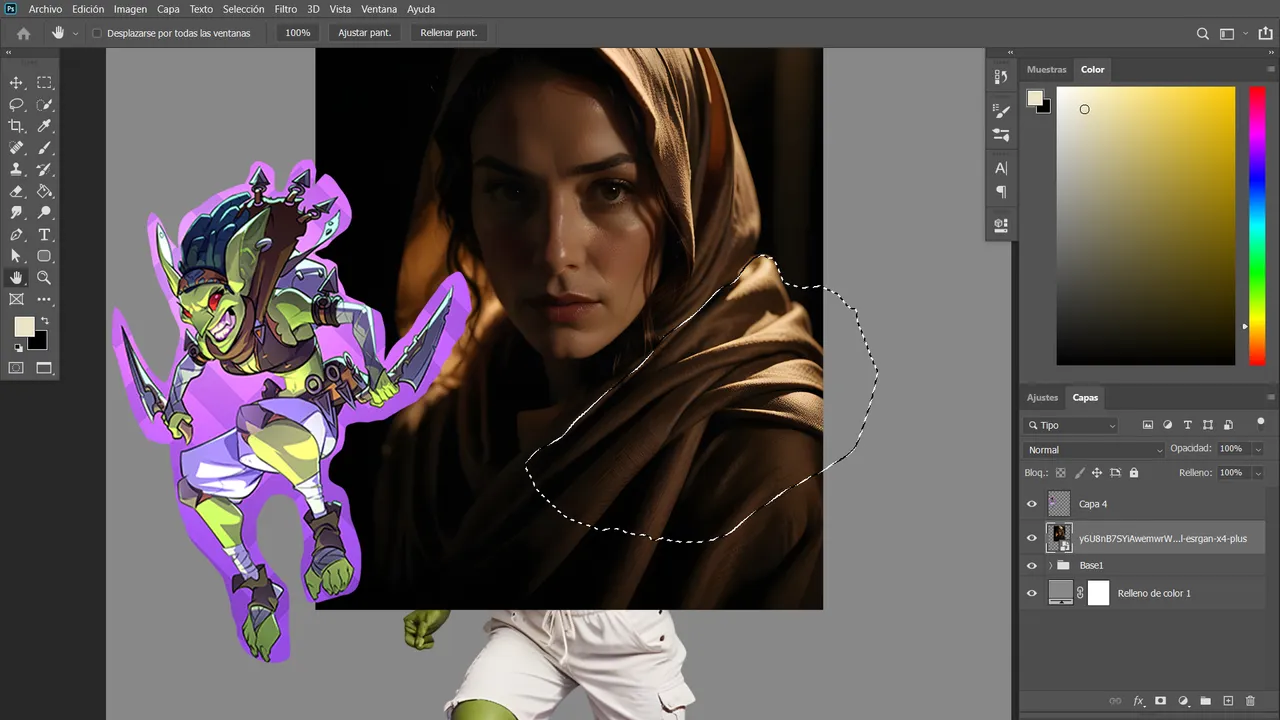This screenshot has width=1280, height=720.
Task: Select the Lasso tool
Action: [16, 104]
